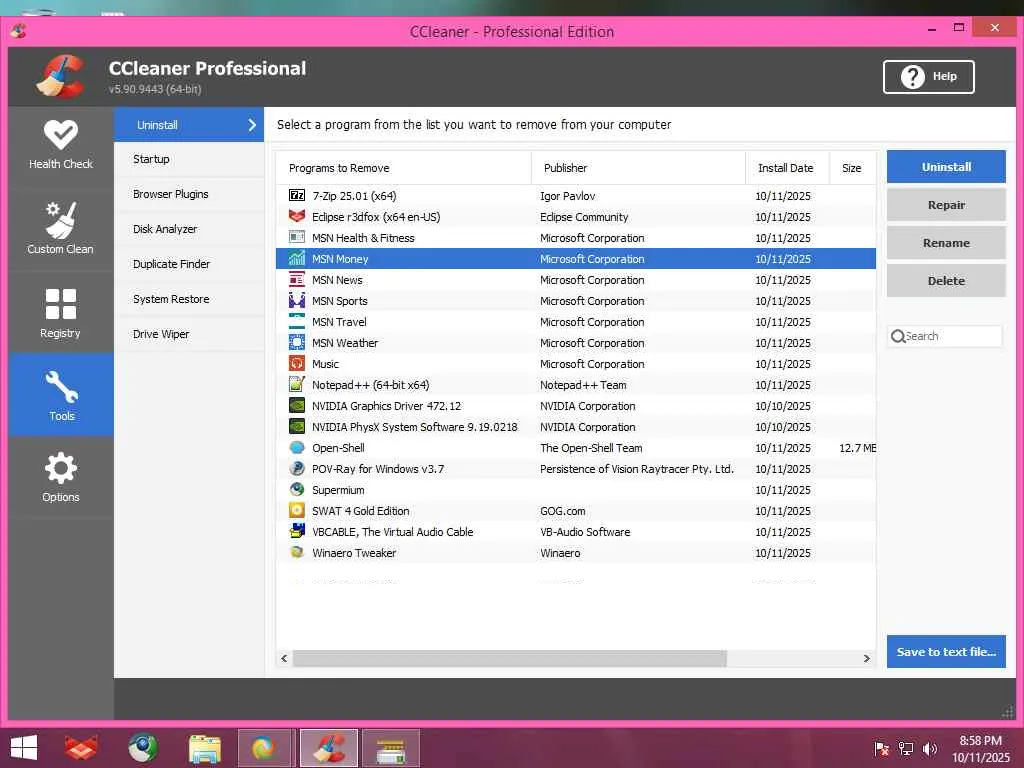The height and width of the screenshot is (768, 1024).
Task: Sort by Size column header
Action: pyautogui.click(x=852, y=168)
